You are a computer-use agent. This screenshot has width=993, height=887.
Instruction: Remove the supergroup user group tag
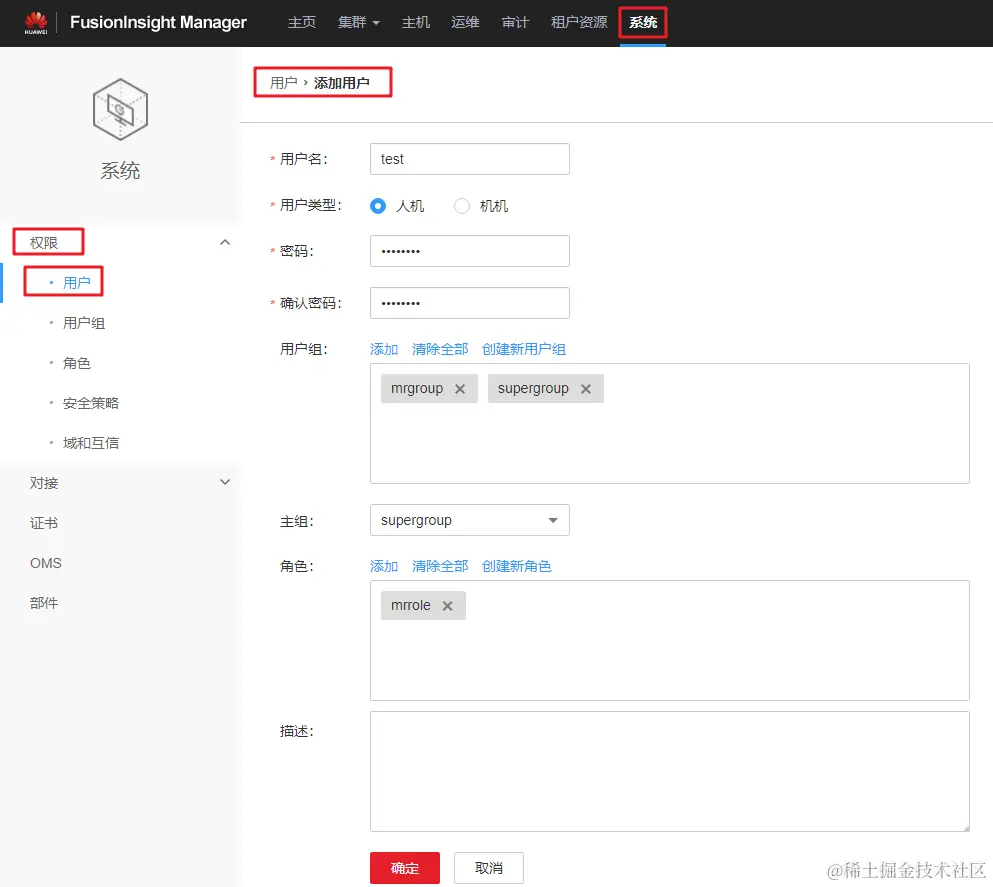click(x=586, y=389)
